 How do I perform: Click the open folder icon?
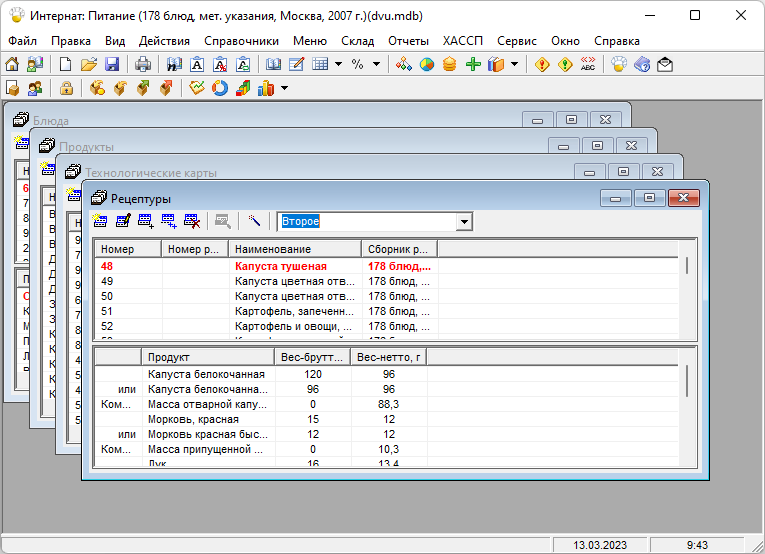tap(90, 64)
